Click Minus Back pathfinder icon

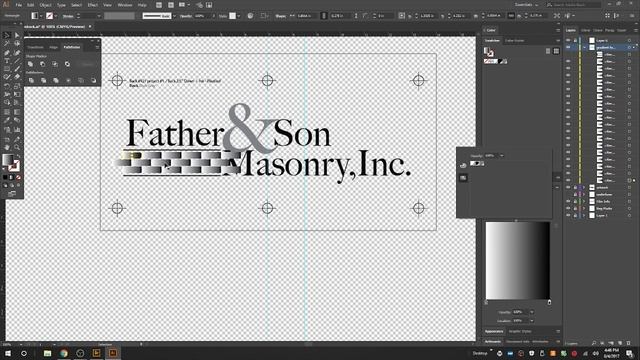[x=93, y=80]
